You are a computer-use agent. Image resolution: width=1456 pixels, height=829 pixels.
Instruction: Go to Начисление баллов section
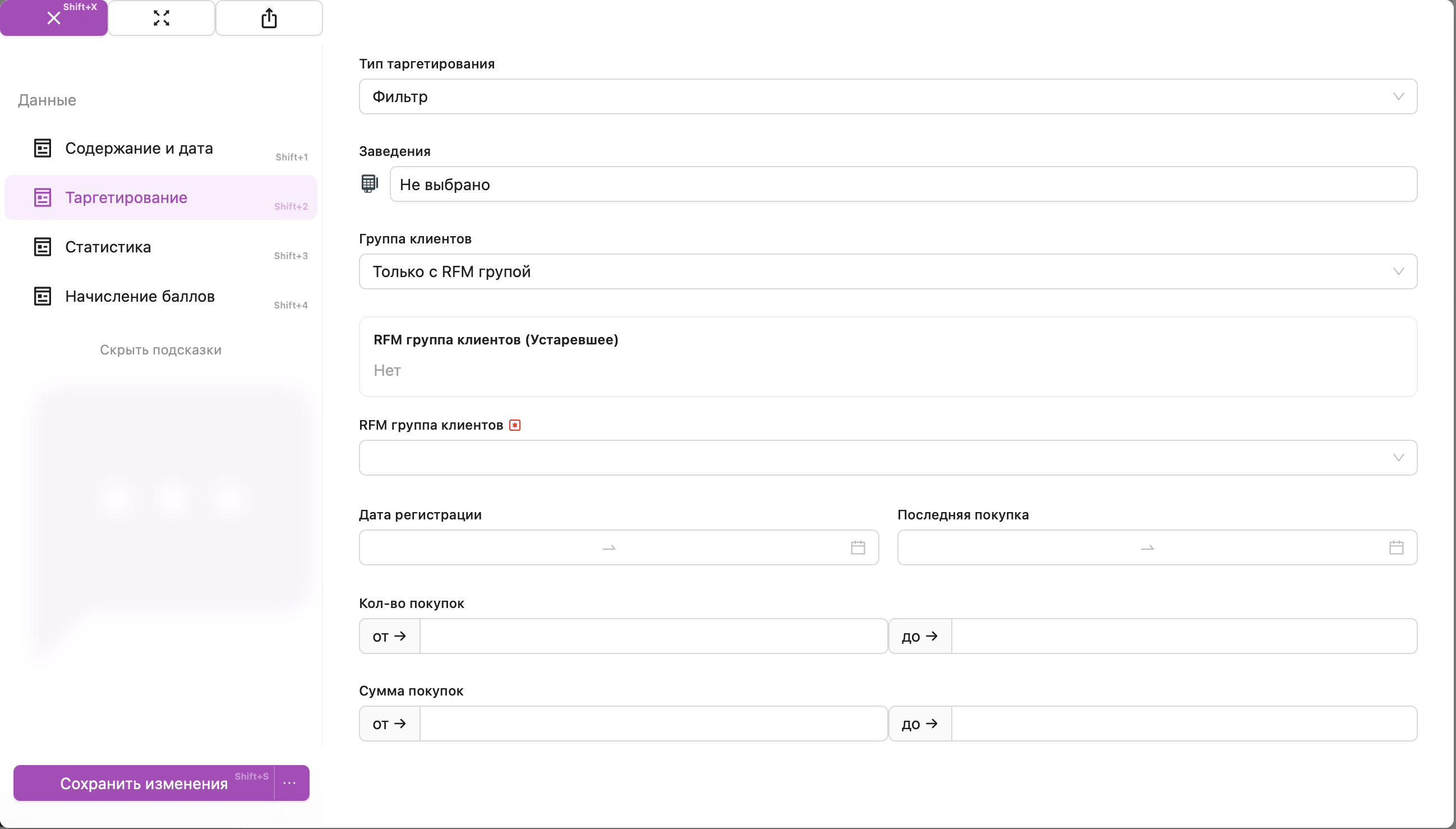[140, 296]
